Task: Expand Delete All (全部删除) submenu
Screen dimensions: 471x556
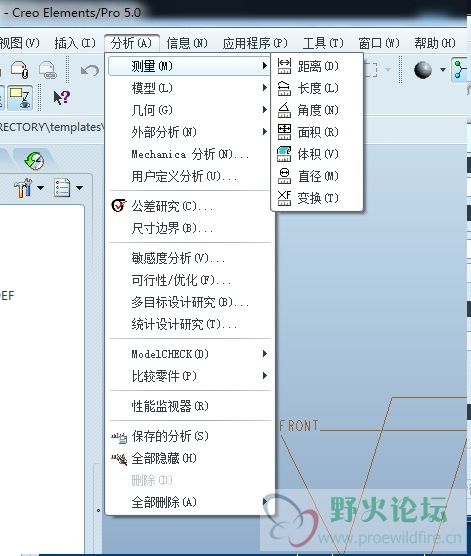Action: (190, 502)
